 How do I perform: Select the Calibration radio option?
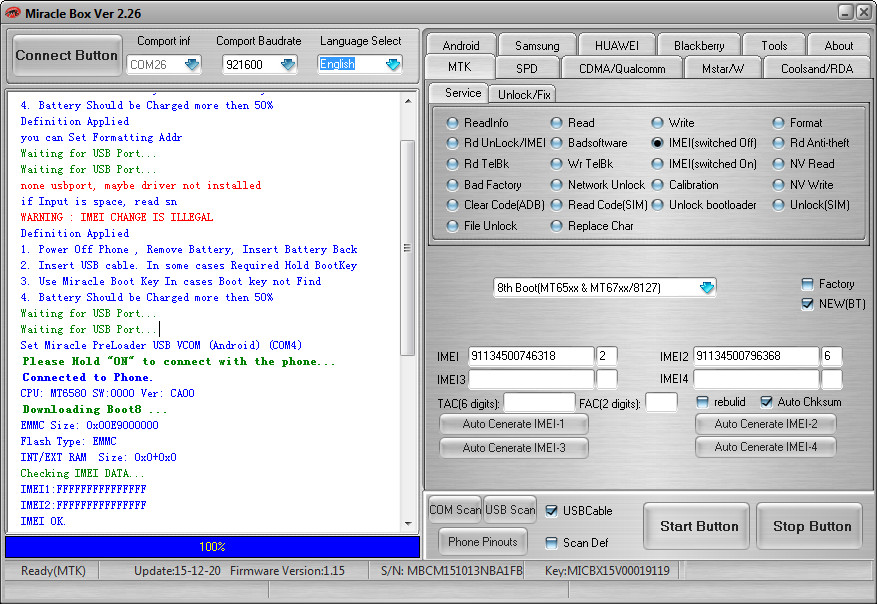pyautogui.click(x=657, y=185)
